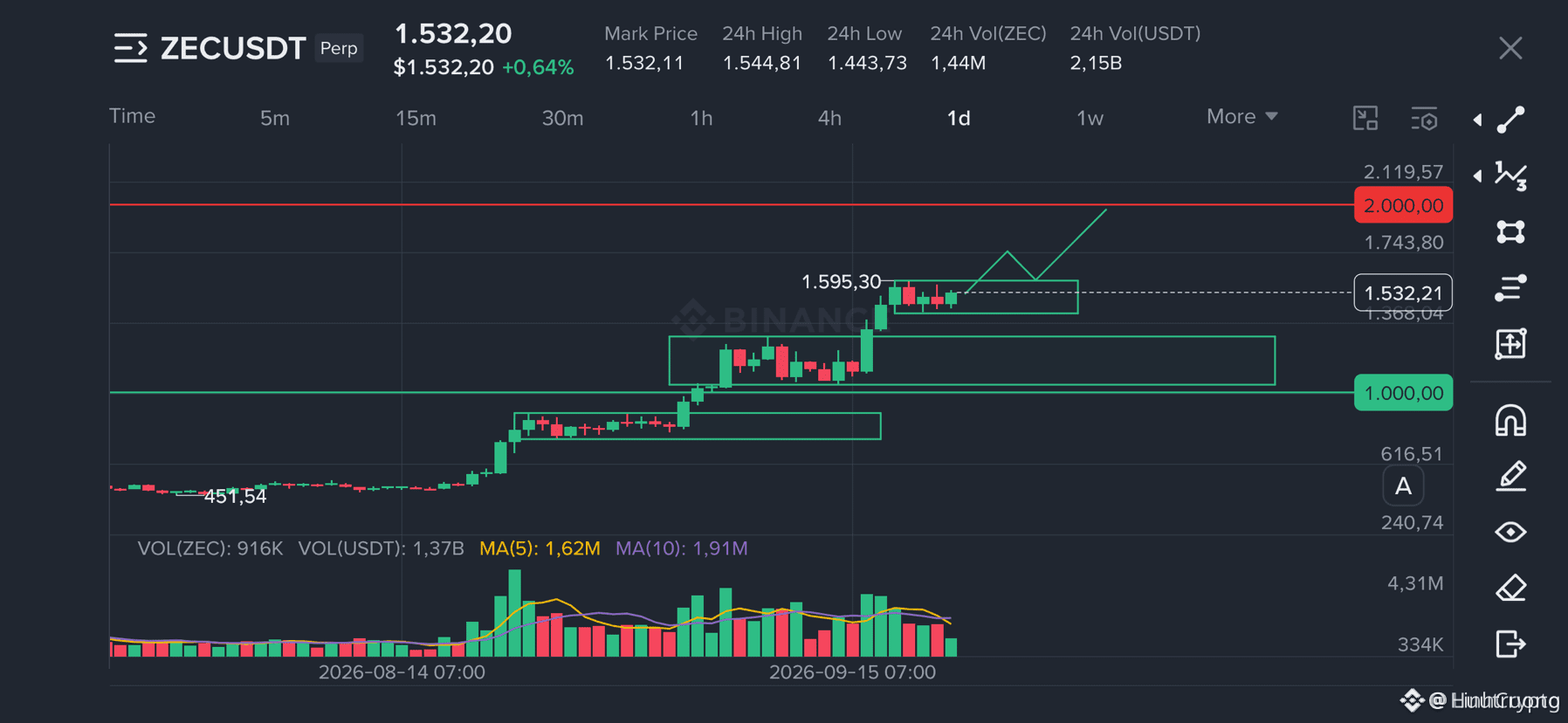Open the horizontal lines tool
The image size is (1568, 723).
(1510, 287)
